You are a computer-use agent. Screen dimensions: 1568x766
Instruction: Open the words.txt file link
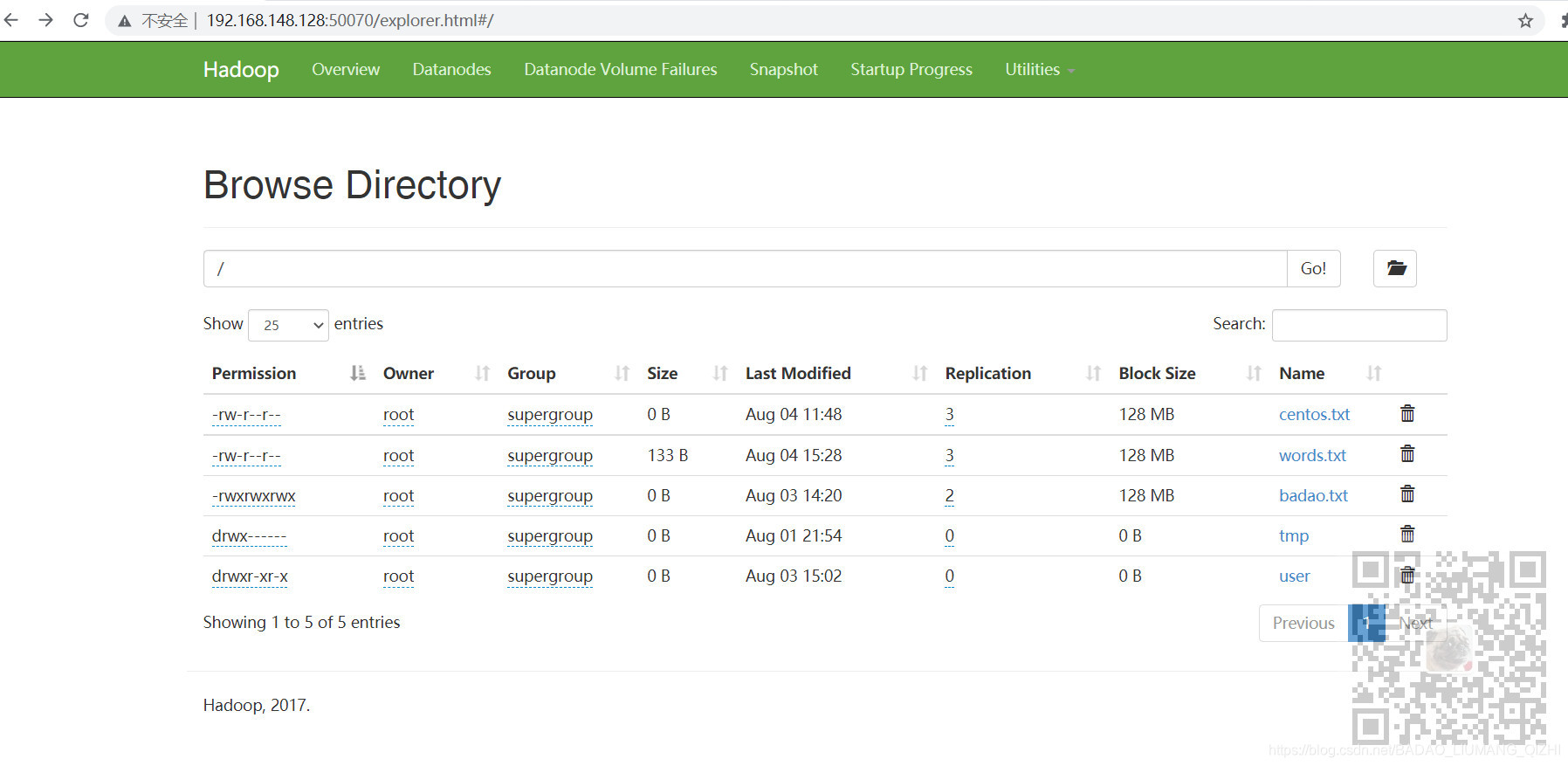click(1312, 455)
